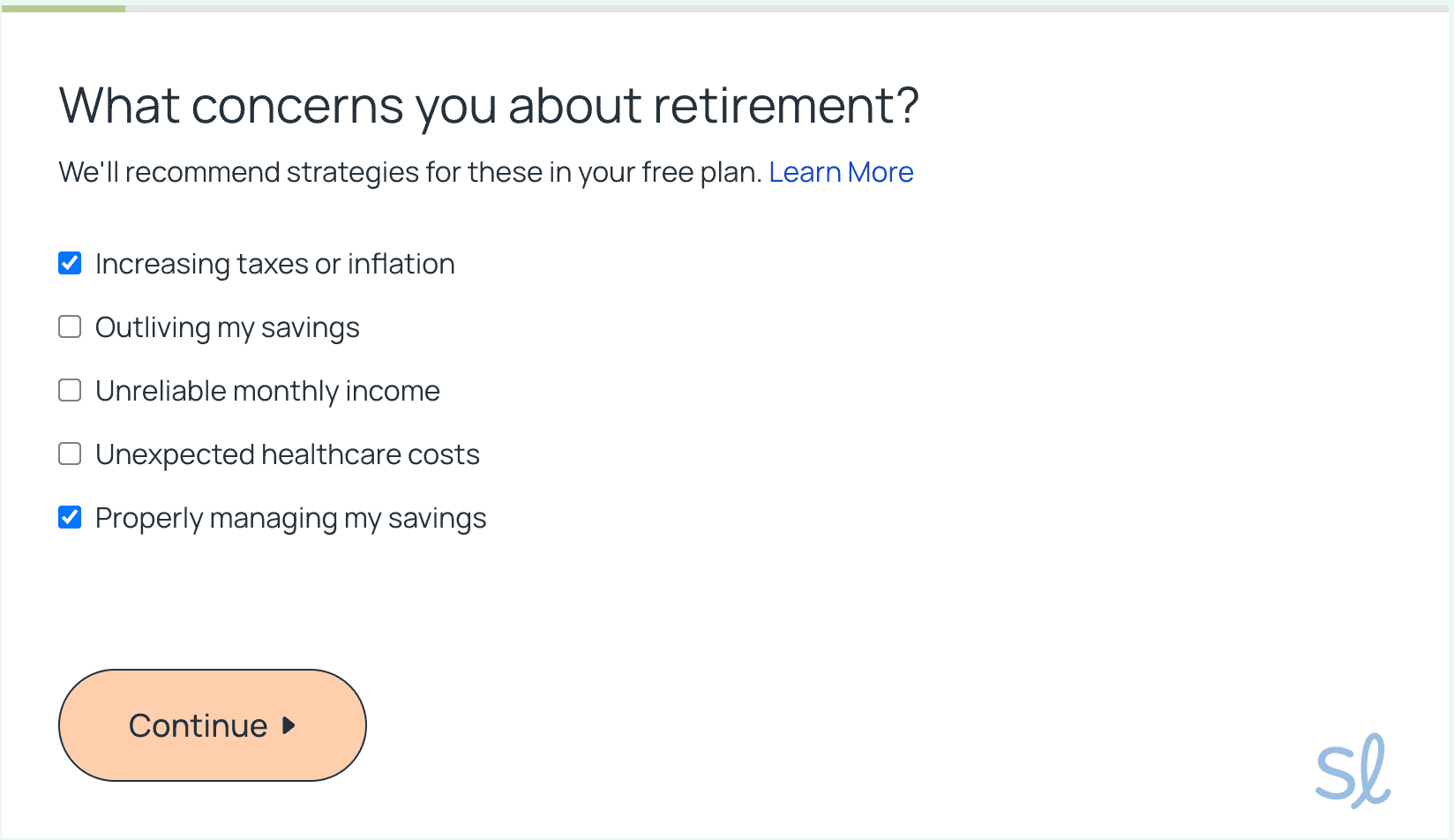
Task: Select the "Unreliable monthly income" label text
Action: (267, 391)
